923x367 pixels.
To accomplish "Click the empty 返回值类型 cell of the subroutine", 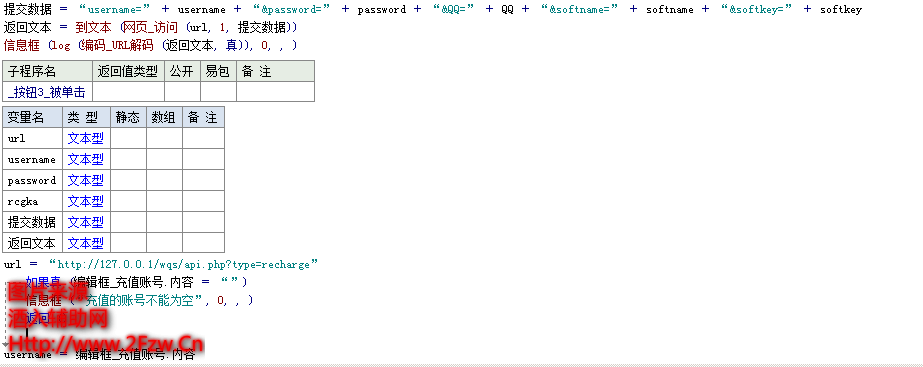I will [129, 92].
